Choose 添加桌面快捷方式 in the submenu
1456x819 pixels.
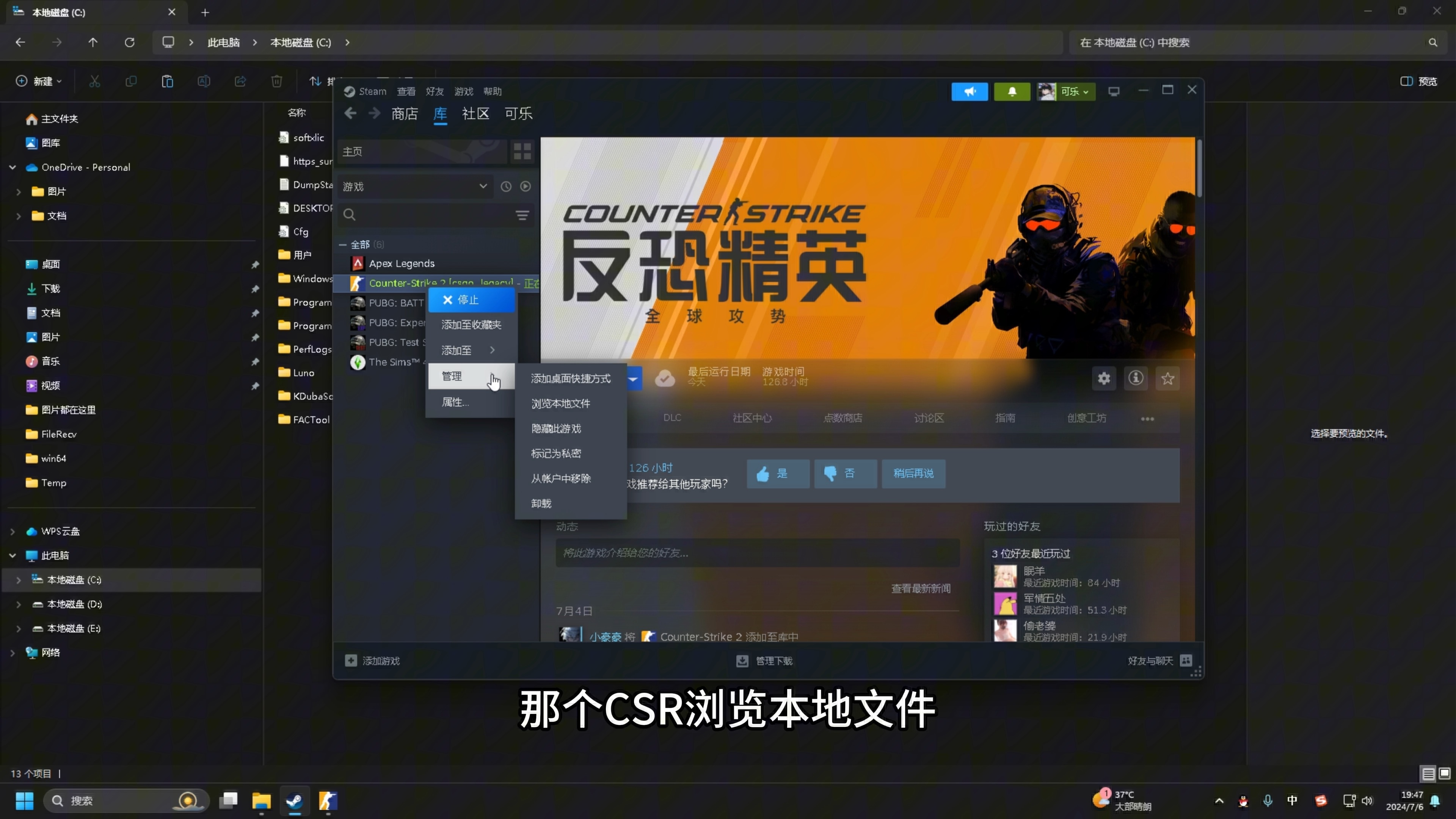click(570, 379)
